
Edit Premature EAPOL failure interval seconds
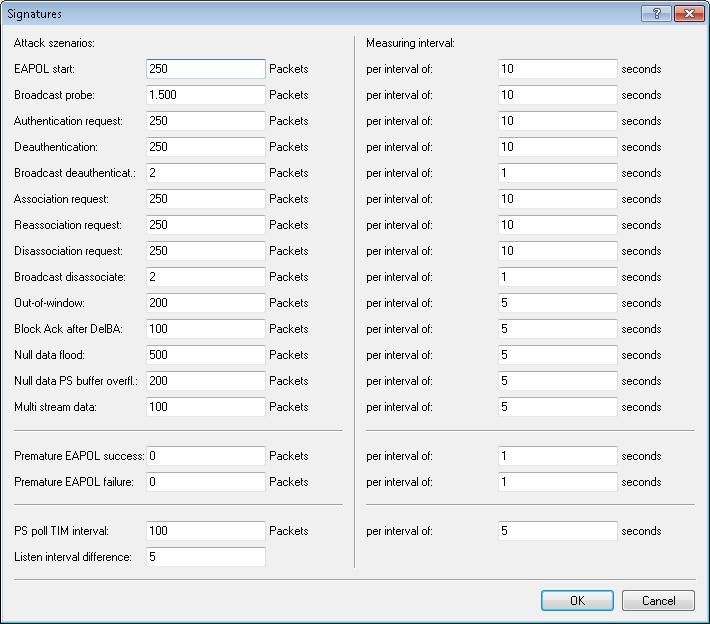(557, 482)
